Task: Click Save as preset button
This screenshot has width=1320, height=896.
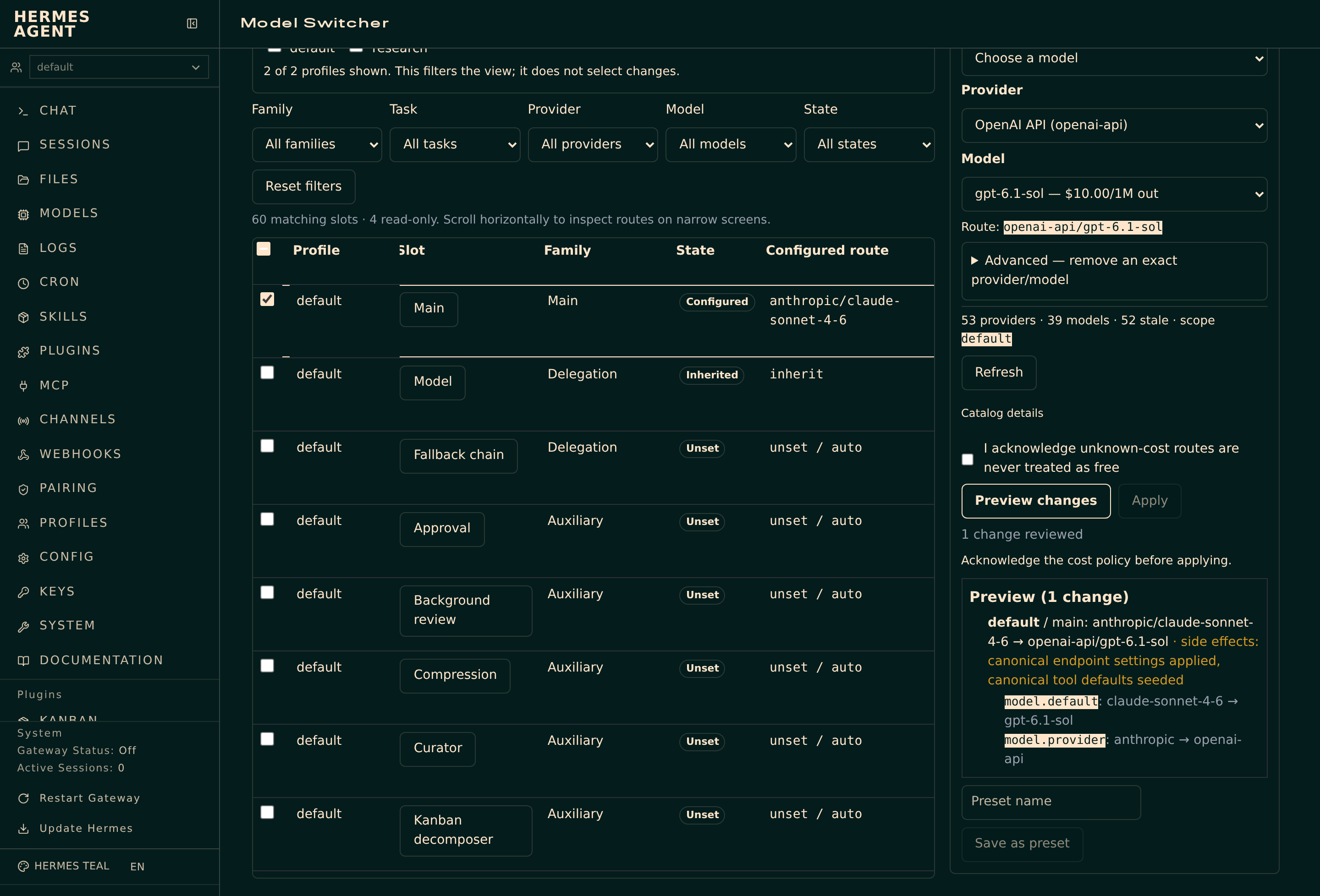Action: click(x=1022, y=844)
